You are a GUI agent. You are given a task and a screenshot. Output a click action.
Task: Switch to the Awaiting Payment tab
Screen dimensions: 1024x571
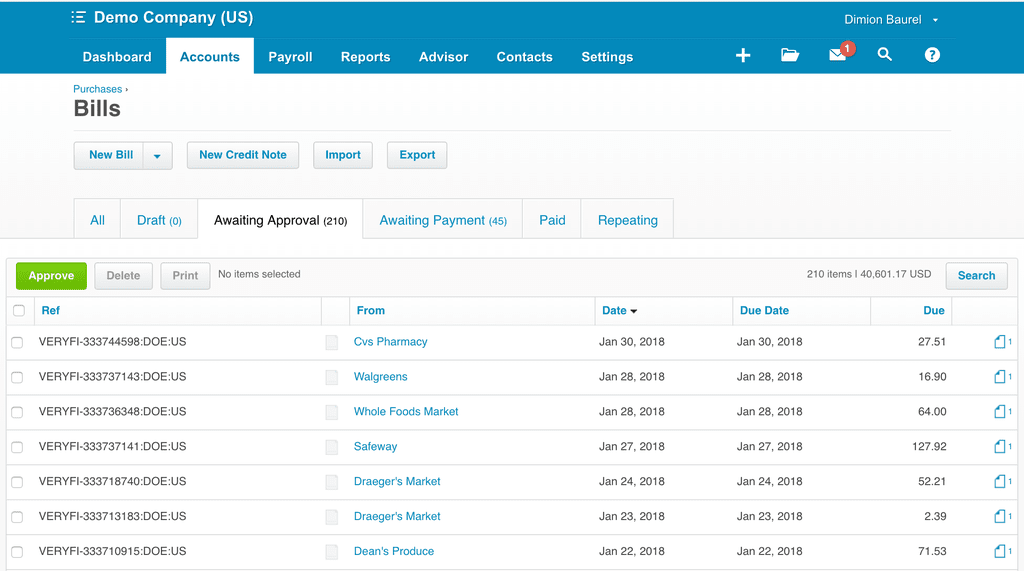point(443,220)
